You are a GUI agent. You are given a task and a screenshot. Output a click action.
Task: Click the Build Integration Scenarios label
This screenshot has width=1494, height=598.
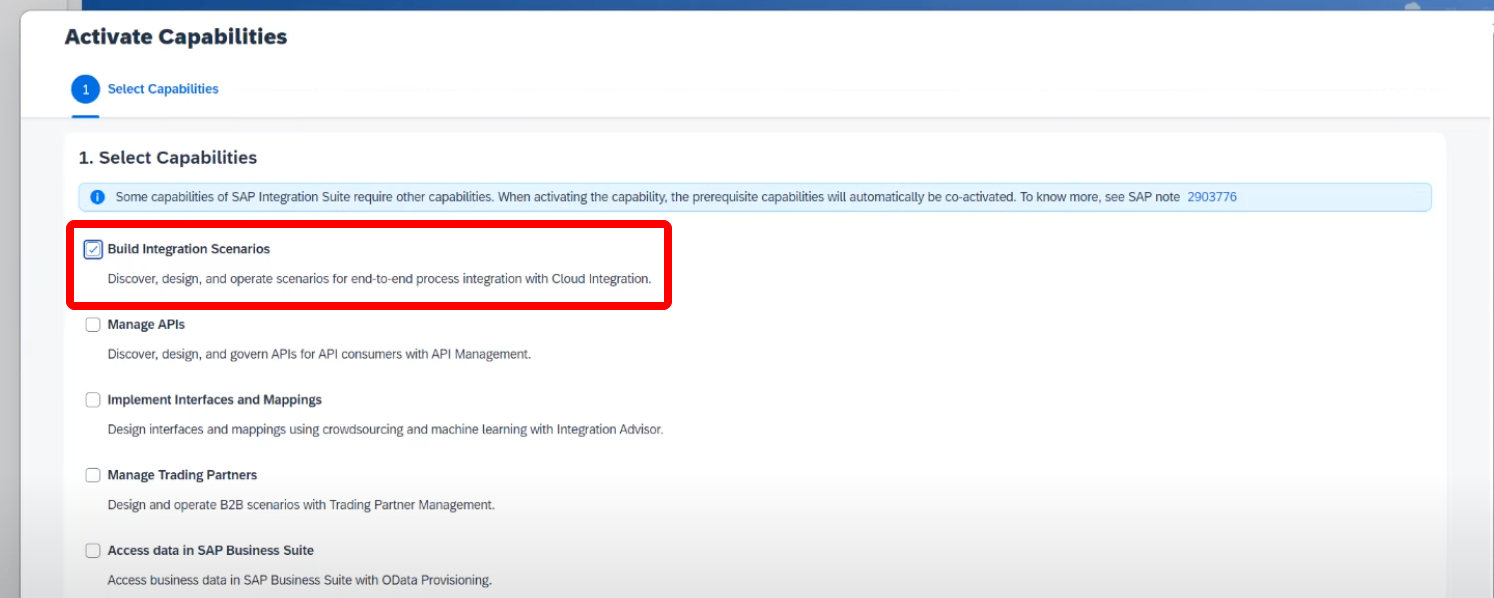click(189, 249)
